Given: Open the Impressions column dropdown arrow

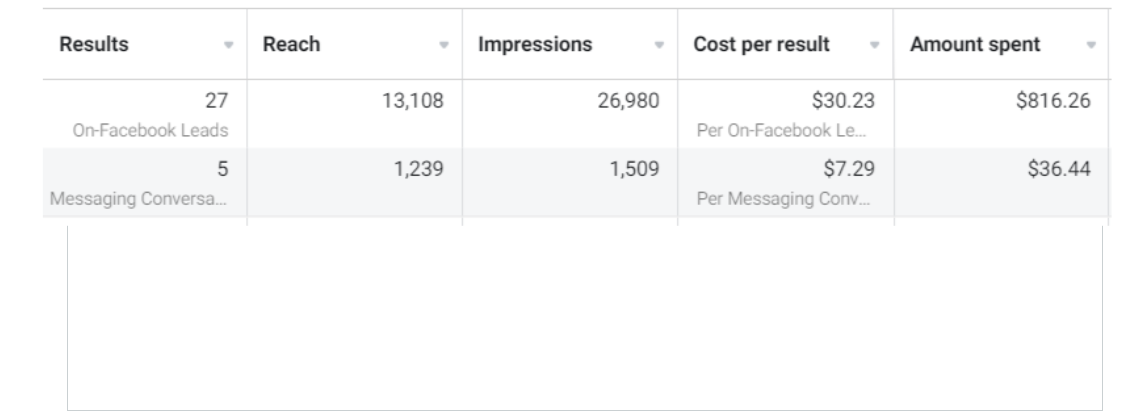Looking at the screenshot, I should point(659,46).
